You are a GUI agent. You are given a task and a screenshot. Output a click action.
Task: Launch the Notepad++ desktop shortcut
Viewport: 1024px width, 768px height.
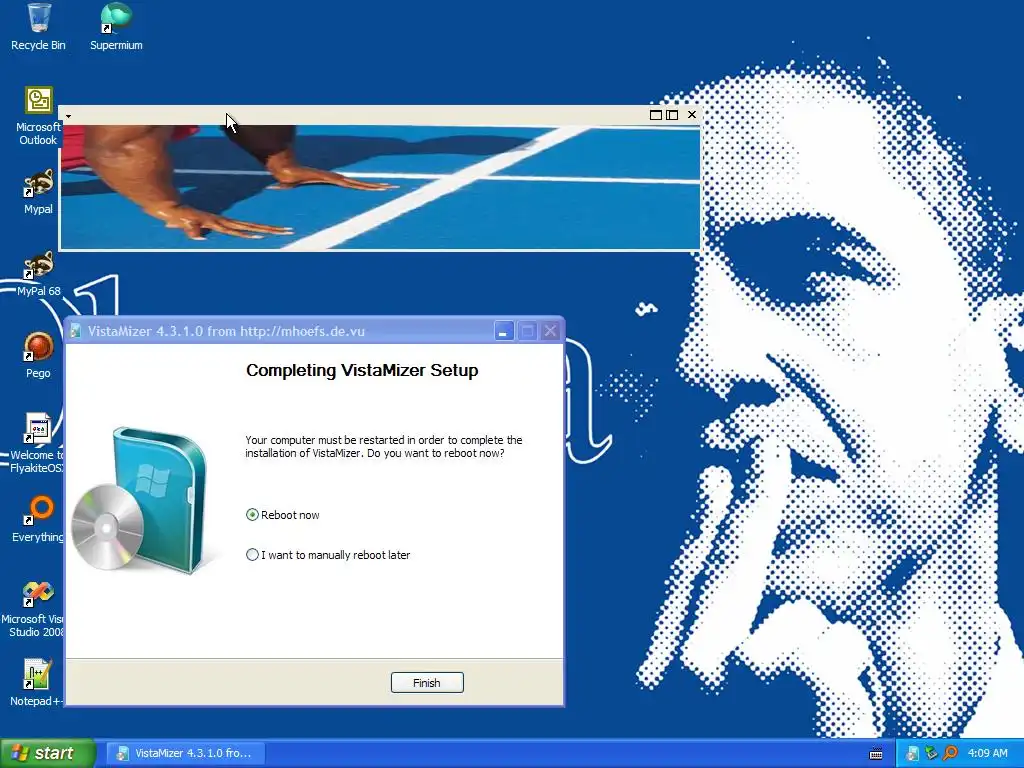click(36, 683)
